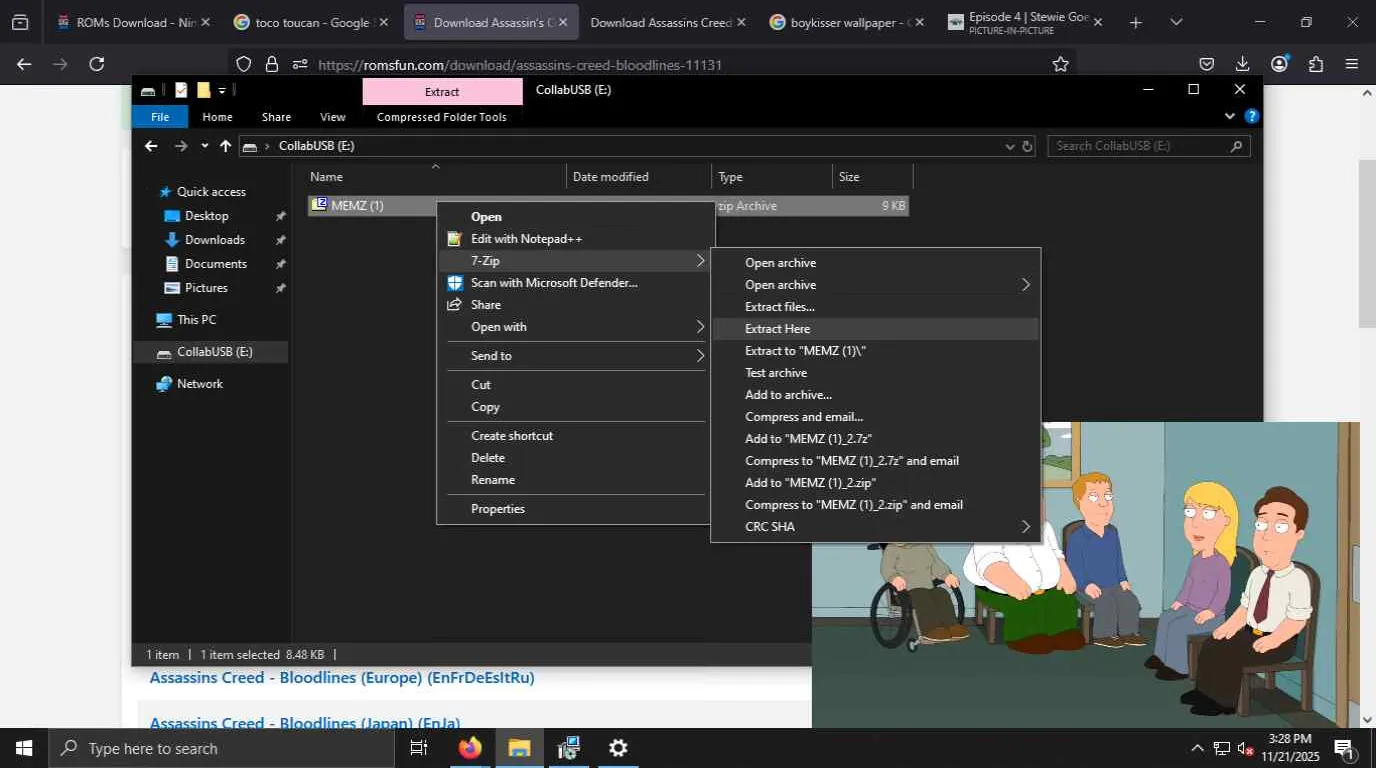Click the Firefox icon in the taskbar
This screenshot has width=1376, height=768.
469,748
